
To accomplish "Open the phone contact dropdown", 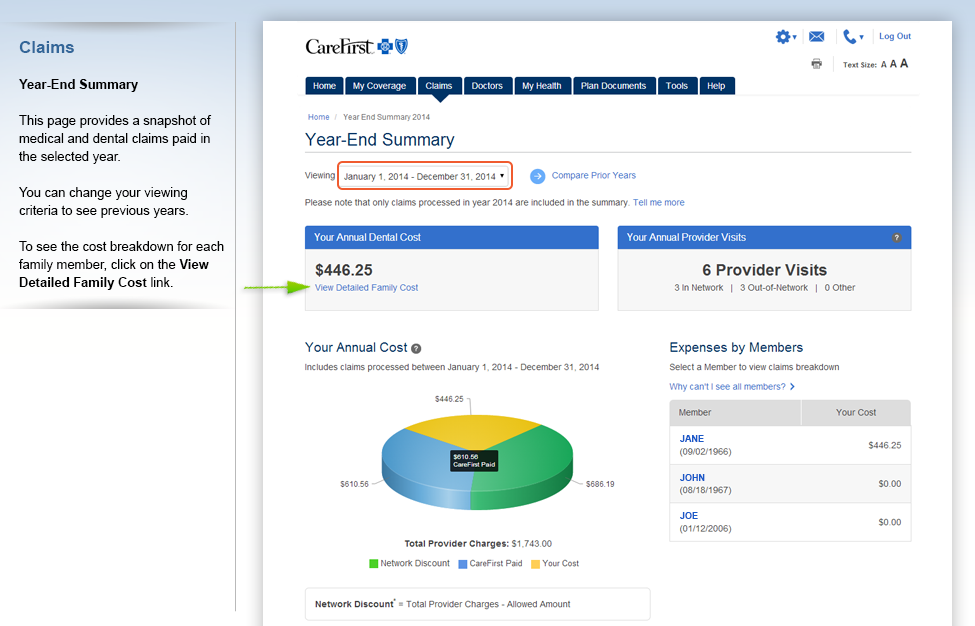I will coord(853,37).
